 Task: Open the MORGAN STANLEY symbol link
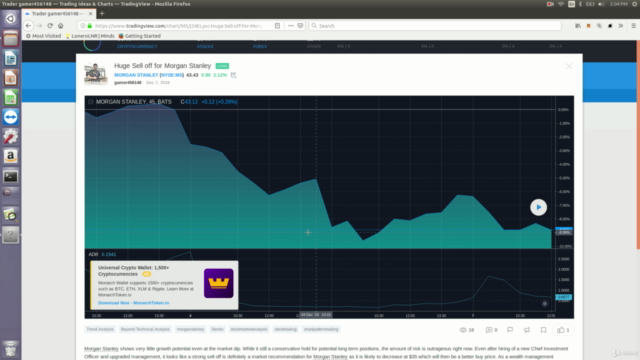tap(136, 75)
